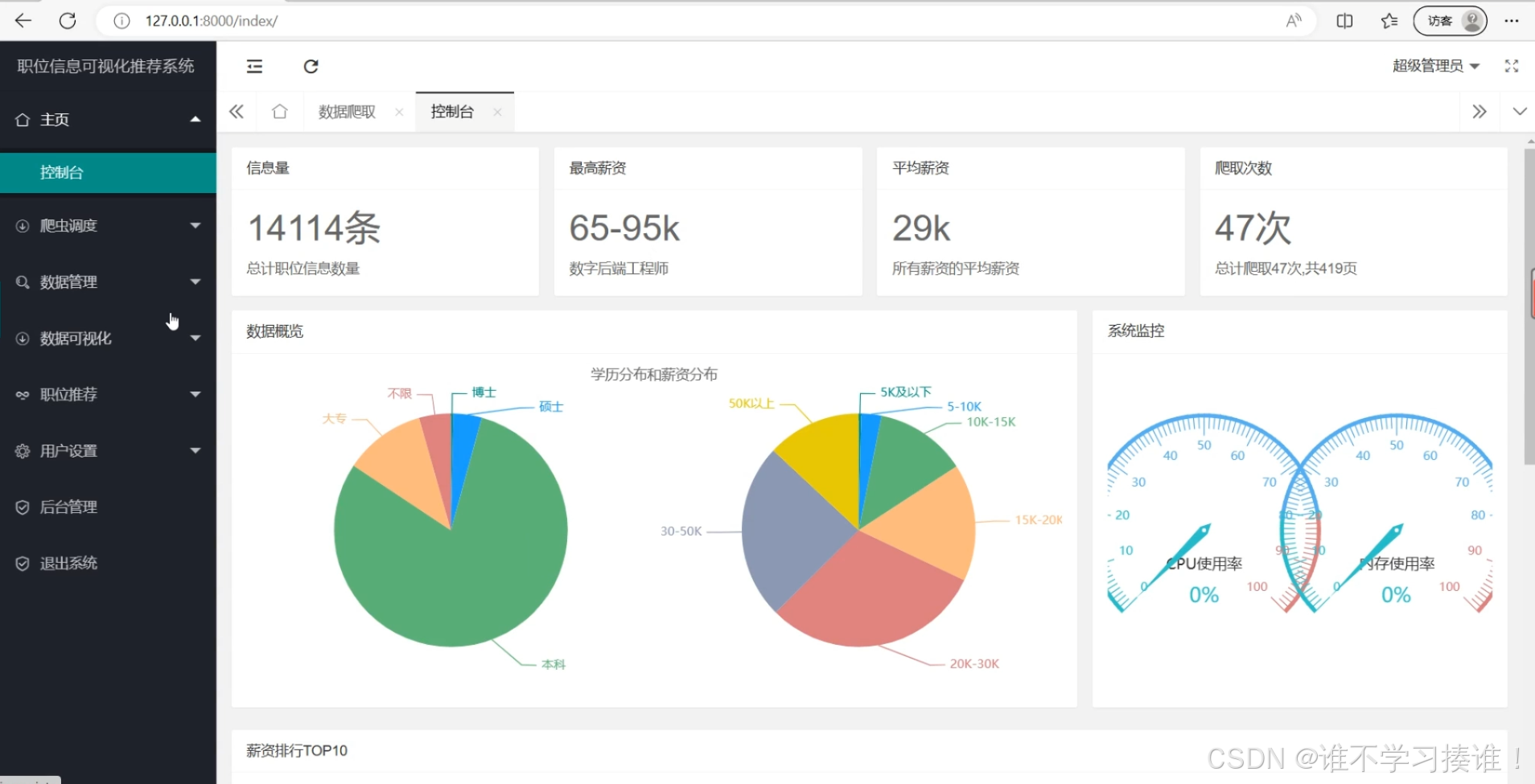Click the 退出系统 shield icon
The width and height of the screenshot is (1535, 784).
[23, 564]
